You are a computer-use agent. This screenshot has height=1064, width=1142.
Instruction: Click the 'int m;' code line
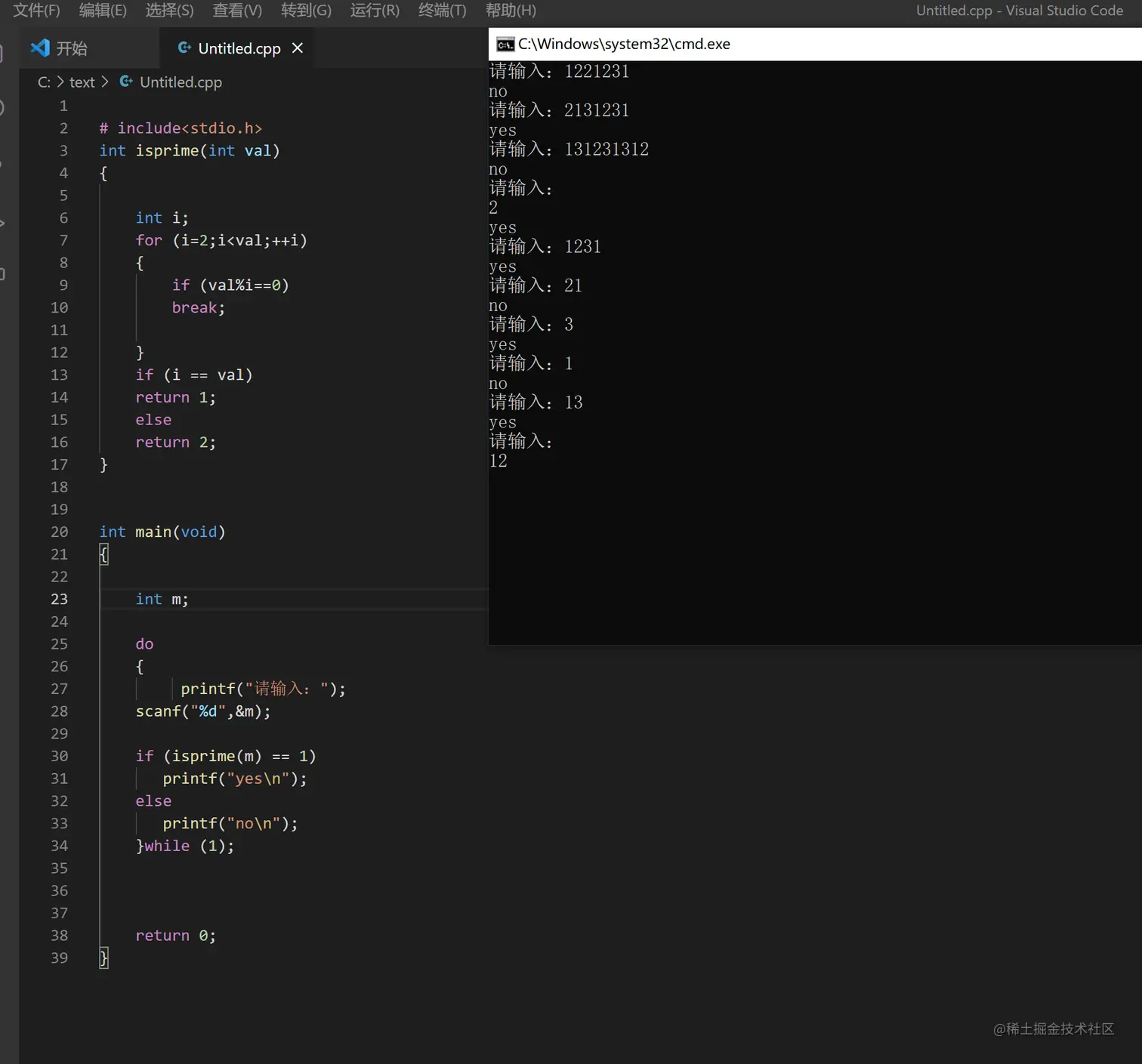pyautogui.click(x=162, y=599)
